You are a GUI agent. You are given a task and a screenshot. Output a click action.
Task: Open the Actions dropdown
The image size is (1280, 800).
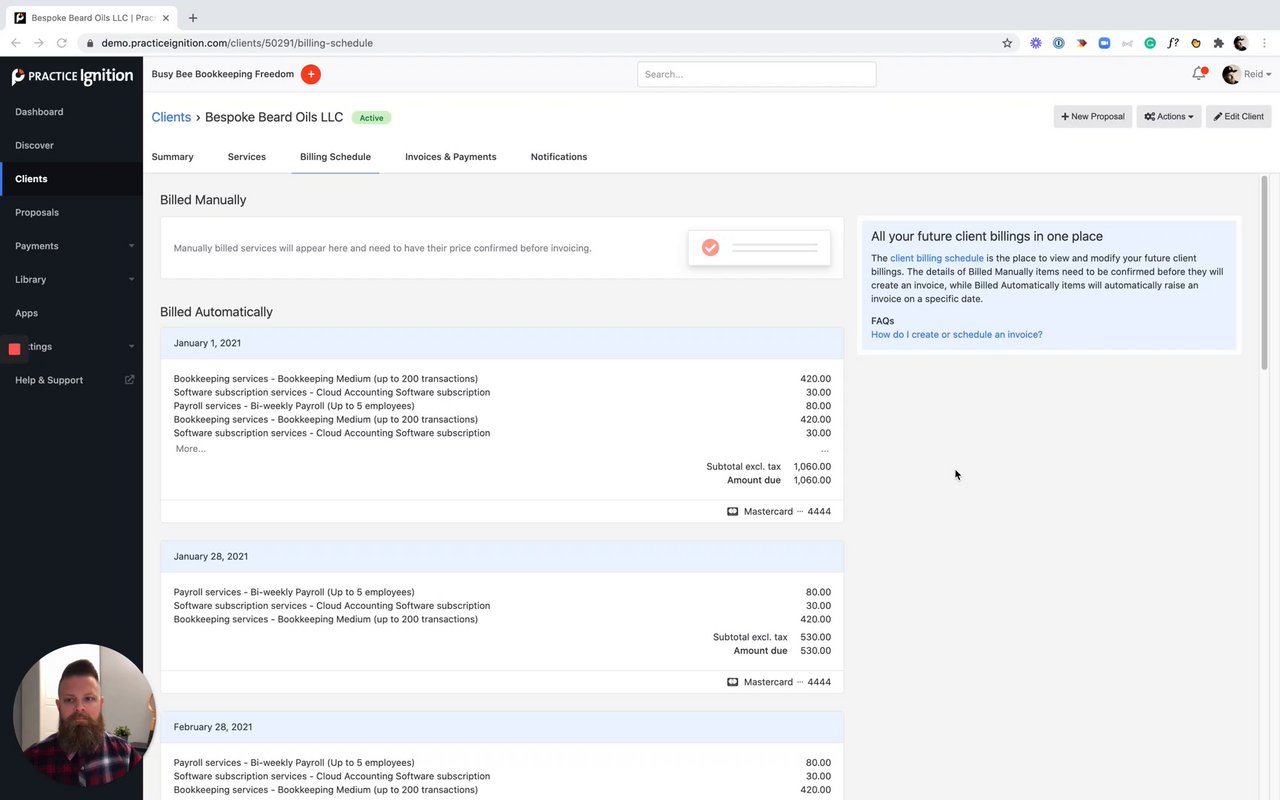1169,117
